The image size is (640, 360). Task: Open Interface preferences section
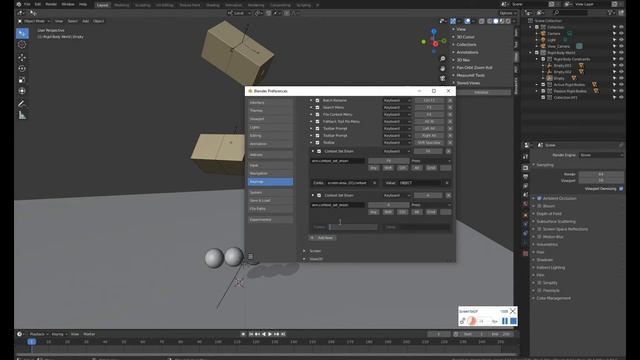click(x=270, y=102)
